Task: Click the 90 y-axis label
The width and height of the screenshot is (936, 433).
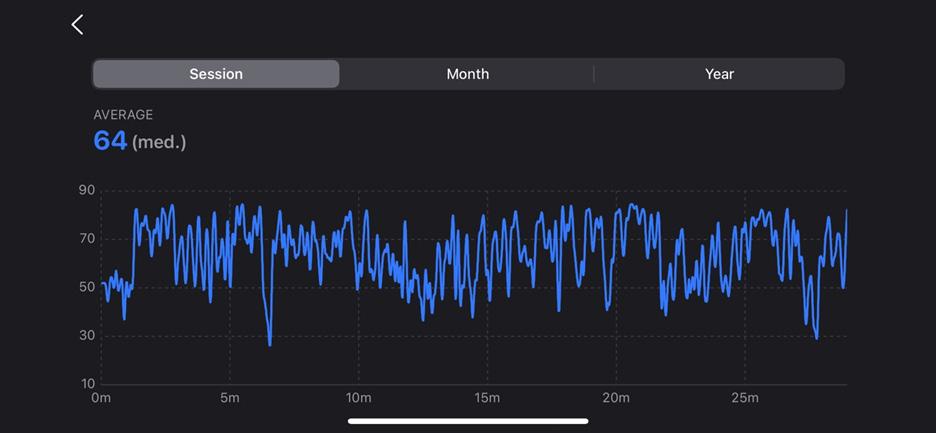Action: [87, 191]
